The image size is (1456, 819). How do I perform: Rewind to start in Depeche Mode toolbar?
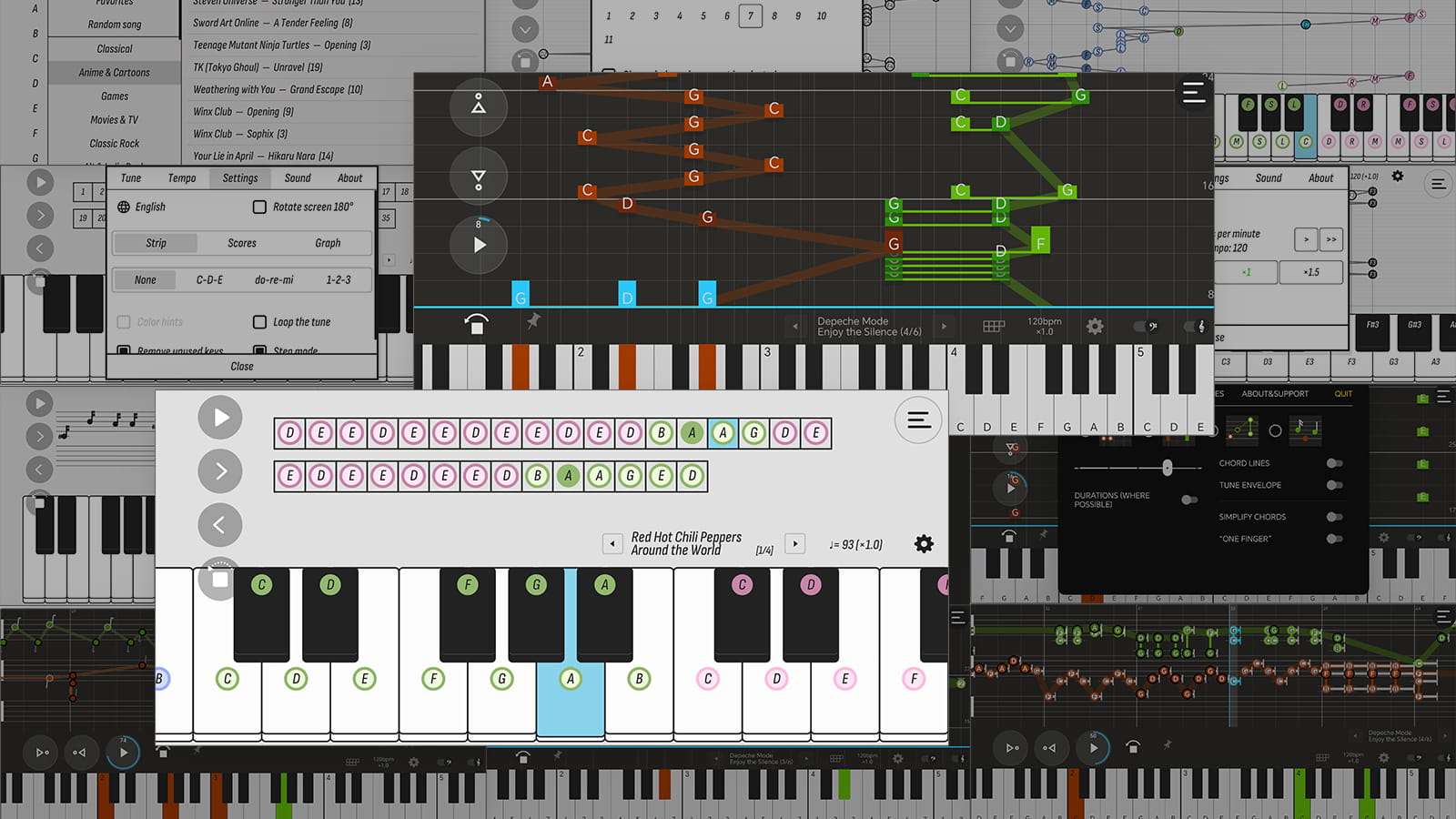click(x=477, y=325)
